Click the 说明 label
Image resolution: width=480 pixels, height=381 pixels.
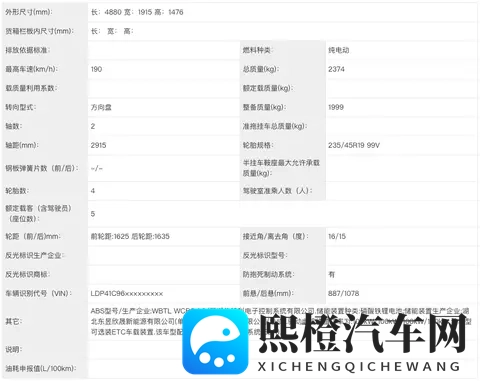[x=14, y=350]
